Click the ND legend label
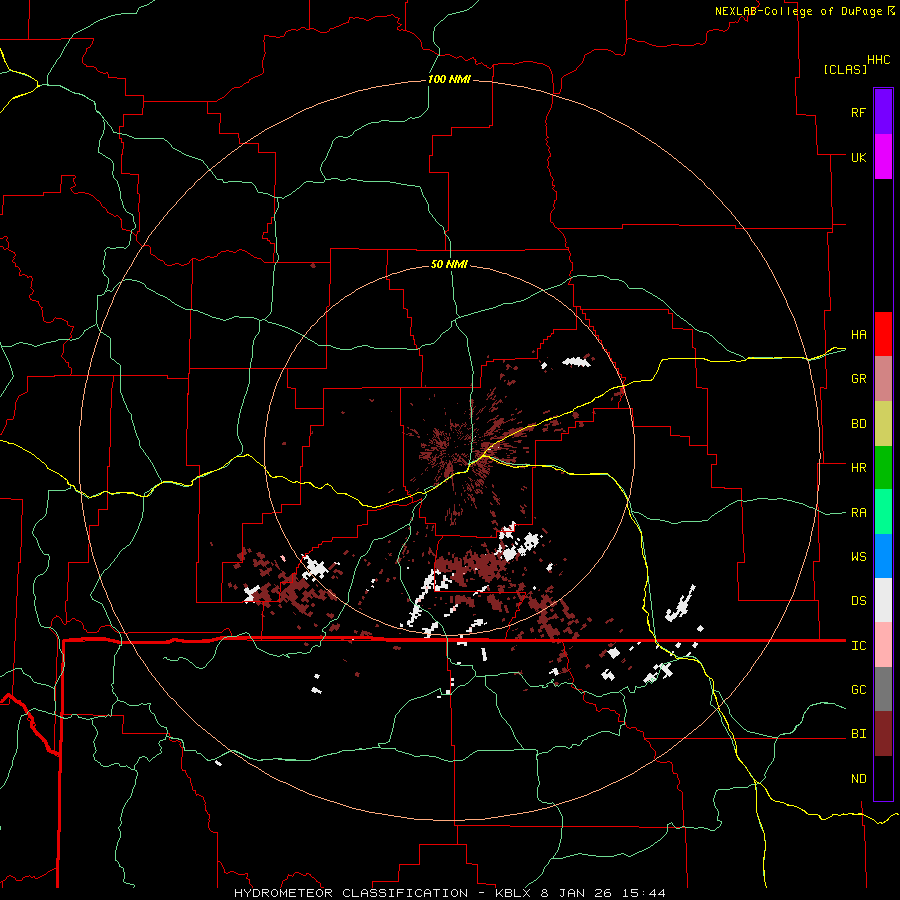Viewport: 900px width, 900px height. pos(858,779)
